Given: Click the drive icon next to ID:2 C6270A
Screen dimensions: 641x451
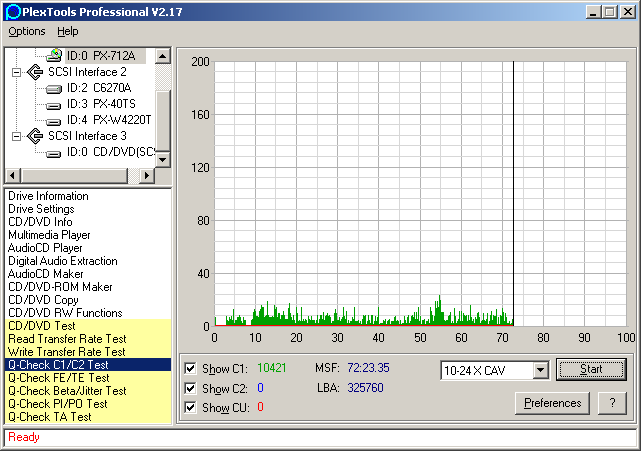Looking at the screenshot, I should (x=54, y=88).
